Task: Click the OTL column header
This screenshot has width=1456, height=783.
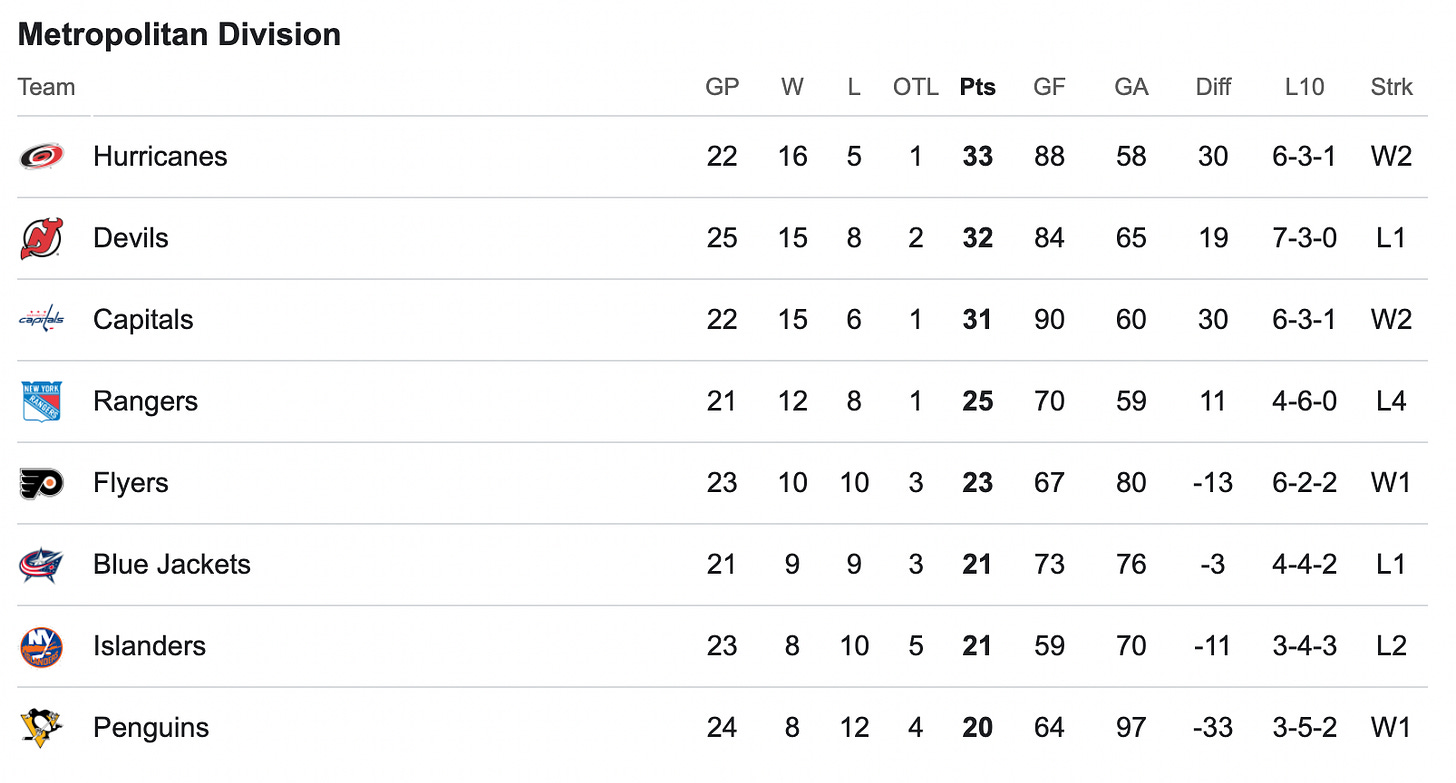Action: coord(915,87)
